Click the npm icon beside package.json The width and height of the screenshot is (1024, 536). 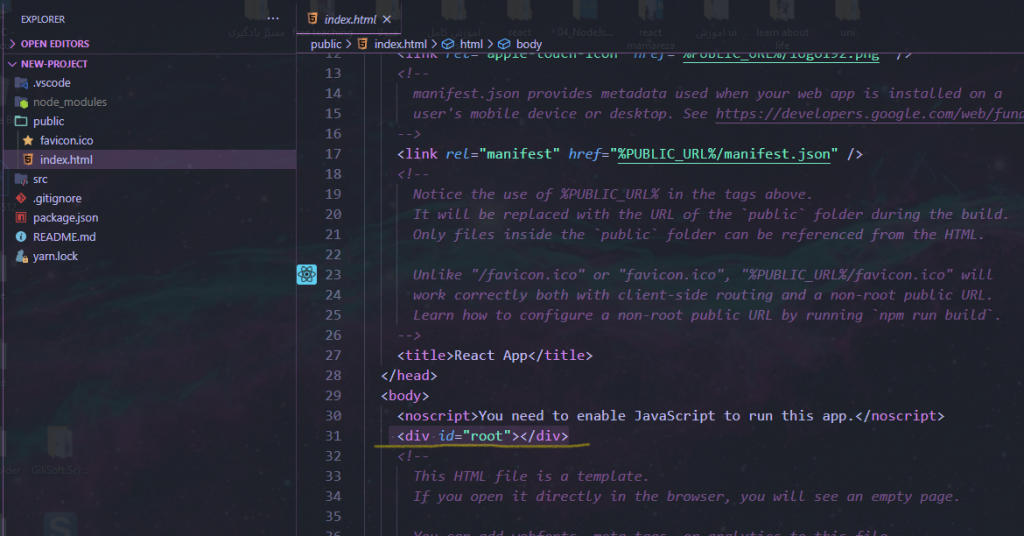coord(21,218)
